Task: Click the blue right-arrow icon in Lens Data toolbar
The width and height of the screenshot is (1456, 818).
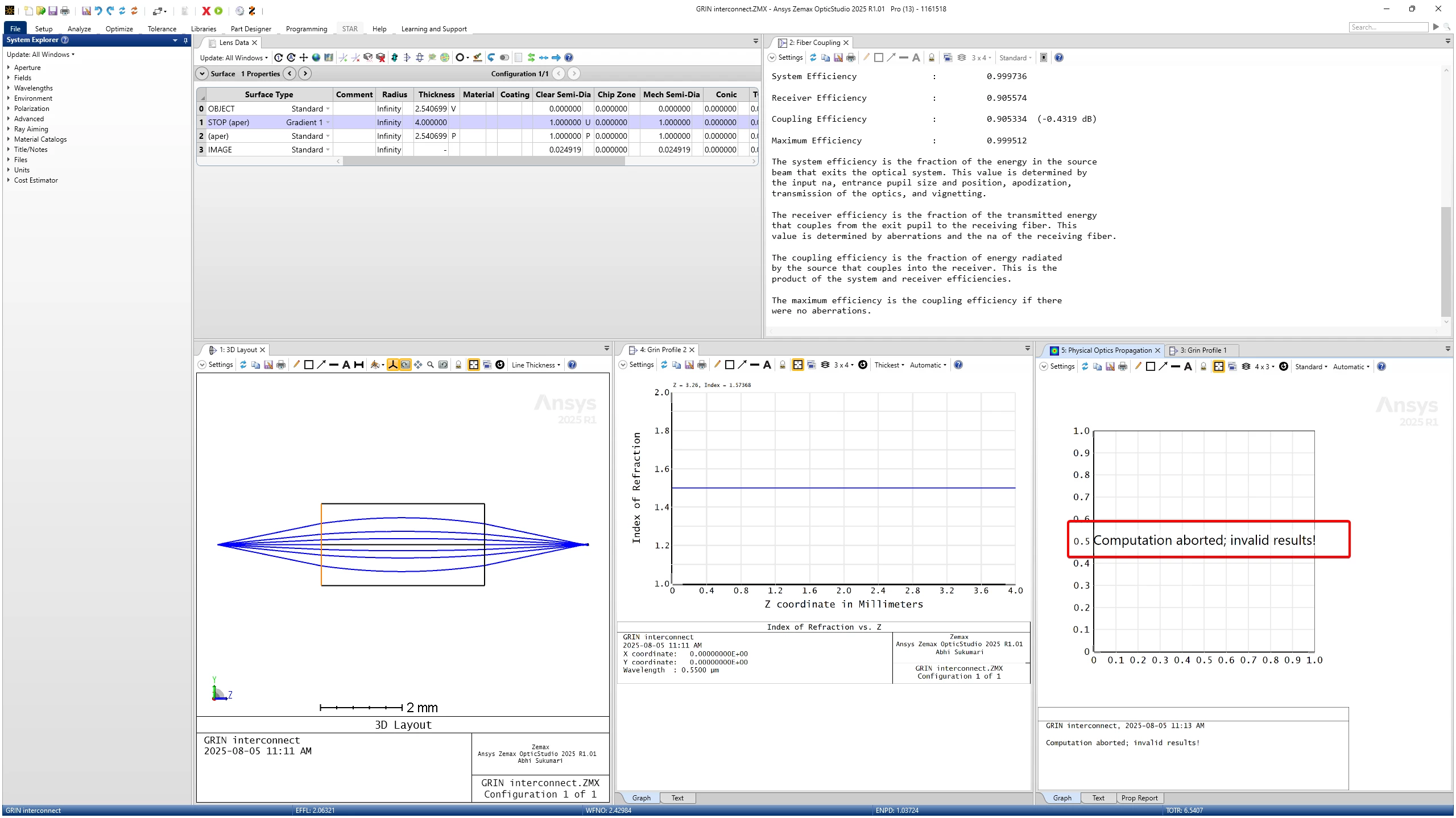Action: [x=556, y=57]
